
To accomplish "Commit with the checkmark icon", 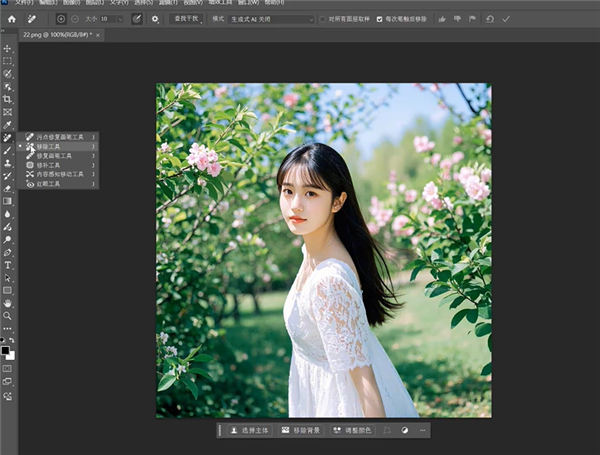I will [x=506, y=19].
